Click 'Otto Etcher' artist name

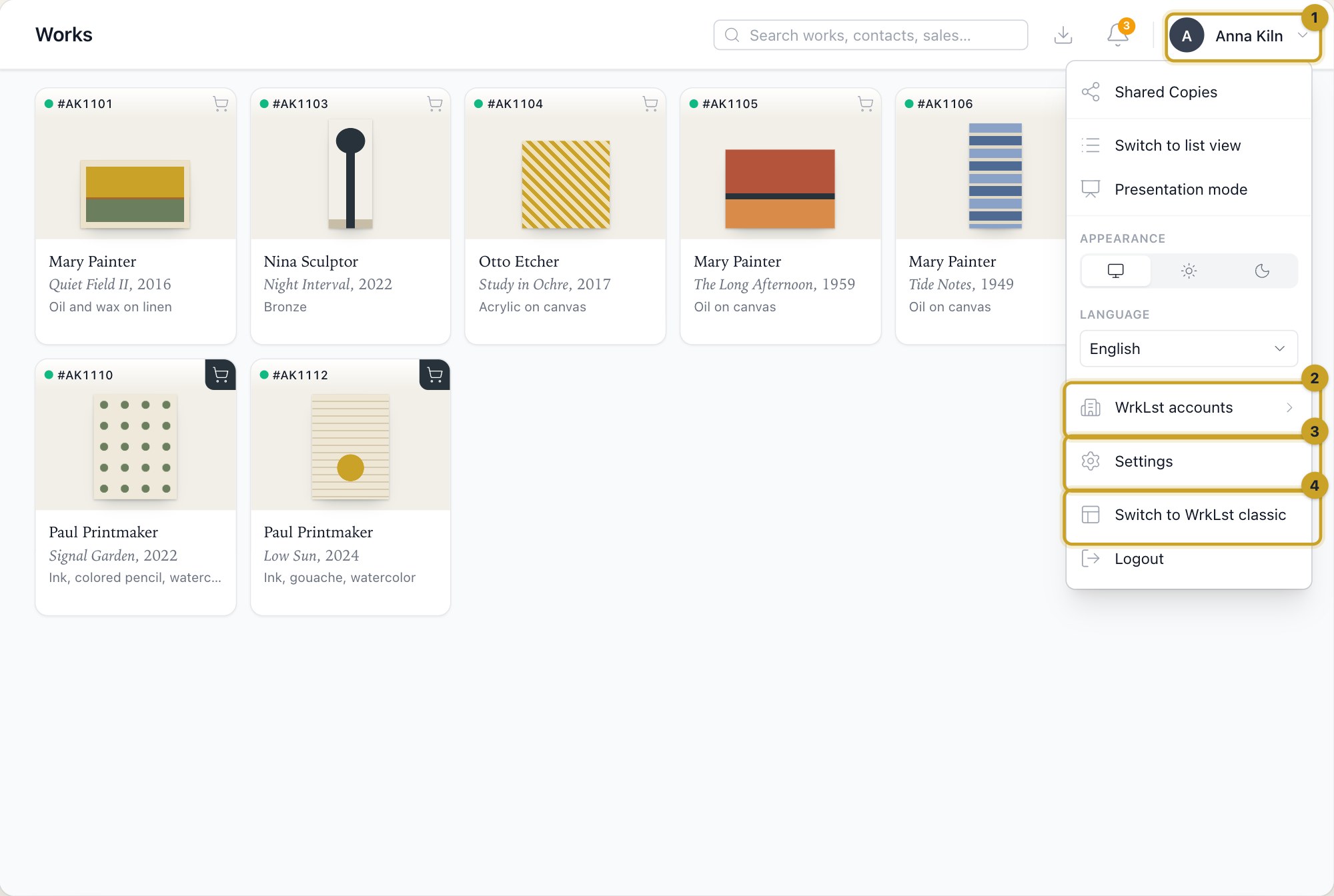pos(519,261)
